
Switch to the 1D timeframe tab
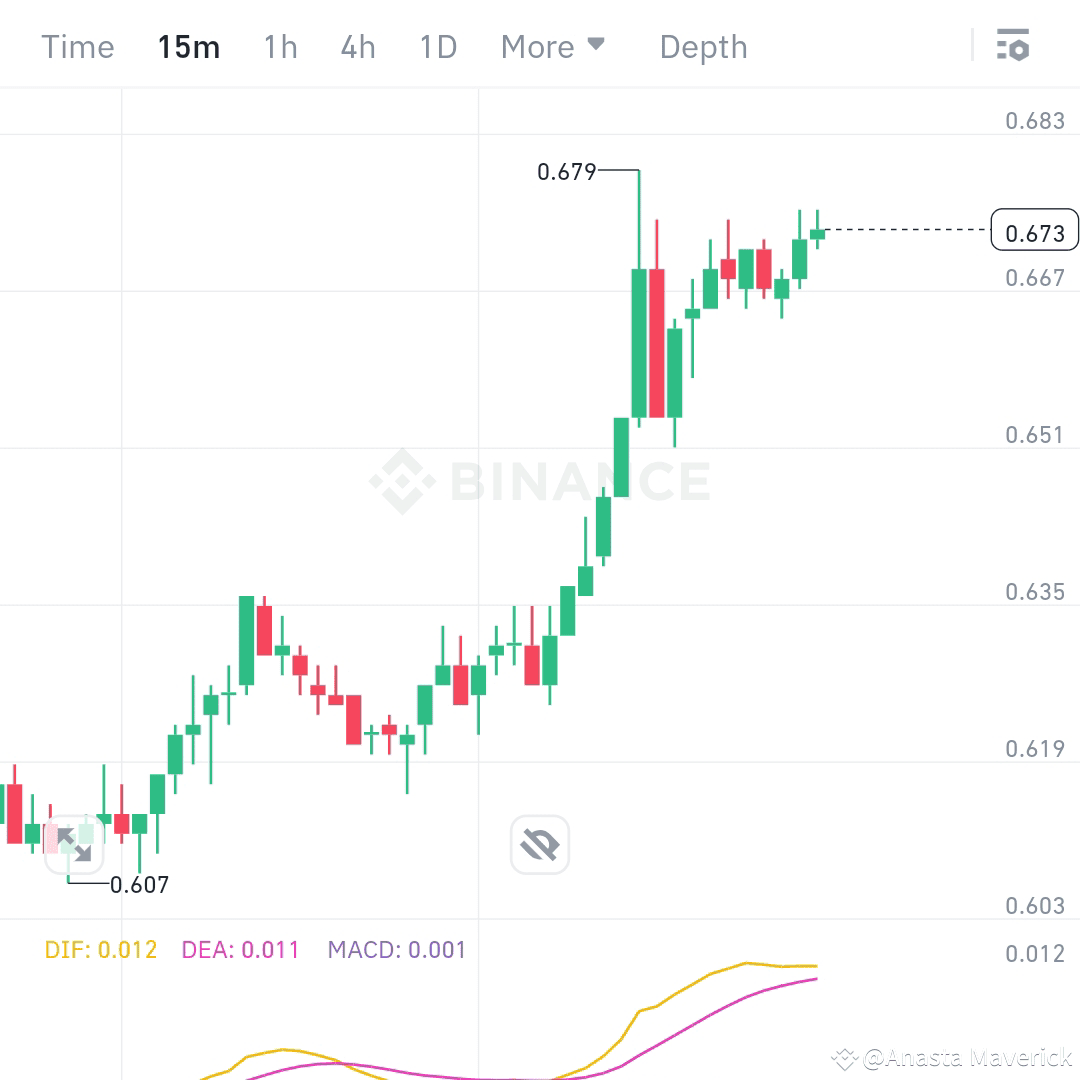(x=437, y=46)
